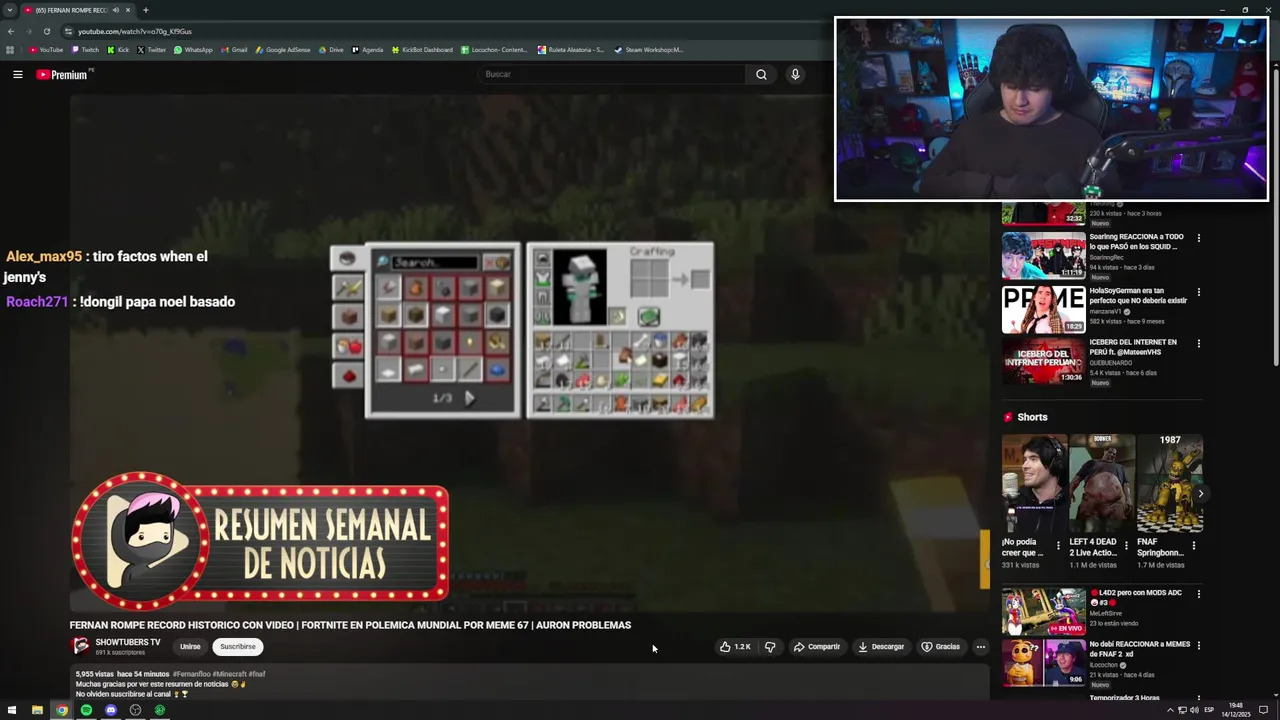This screenshot has height=720, width=1280.
Task: Open Spotify from the taskbar
Action: (86, 710)
